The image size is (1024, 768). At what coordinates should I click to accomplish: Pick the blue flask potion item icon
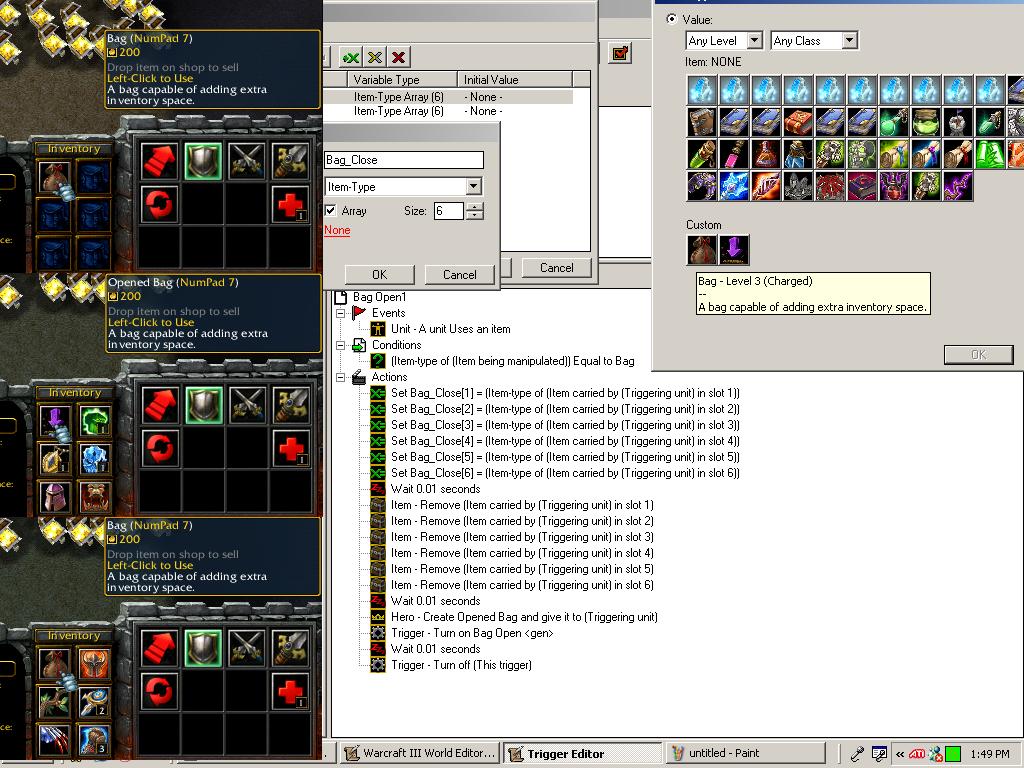[798, 154]
